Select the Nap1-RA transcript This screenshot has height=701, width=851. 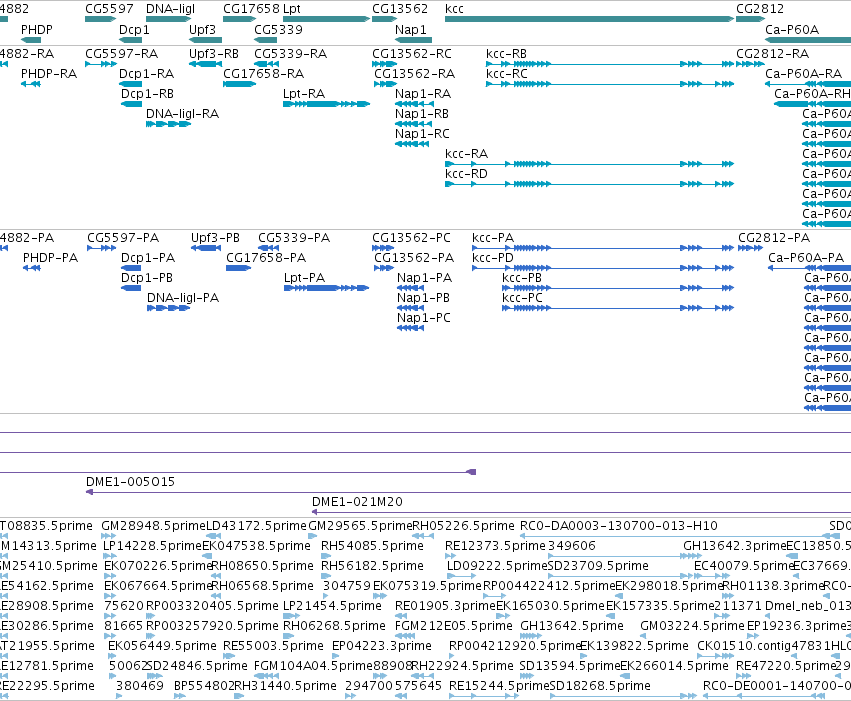point(414,104)
